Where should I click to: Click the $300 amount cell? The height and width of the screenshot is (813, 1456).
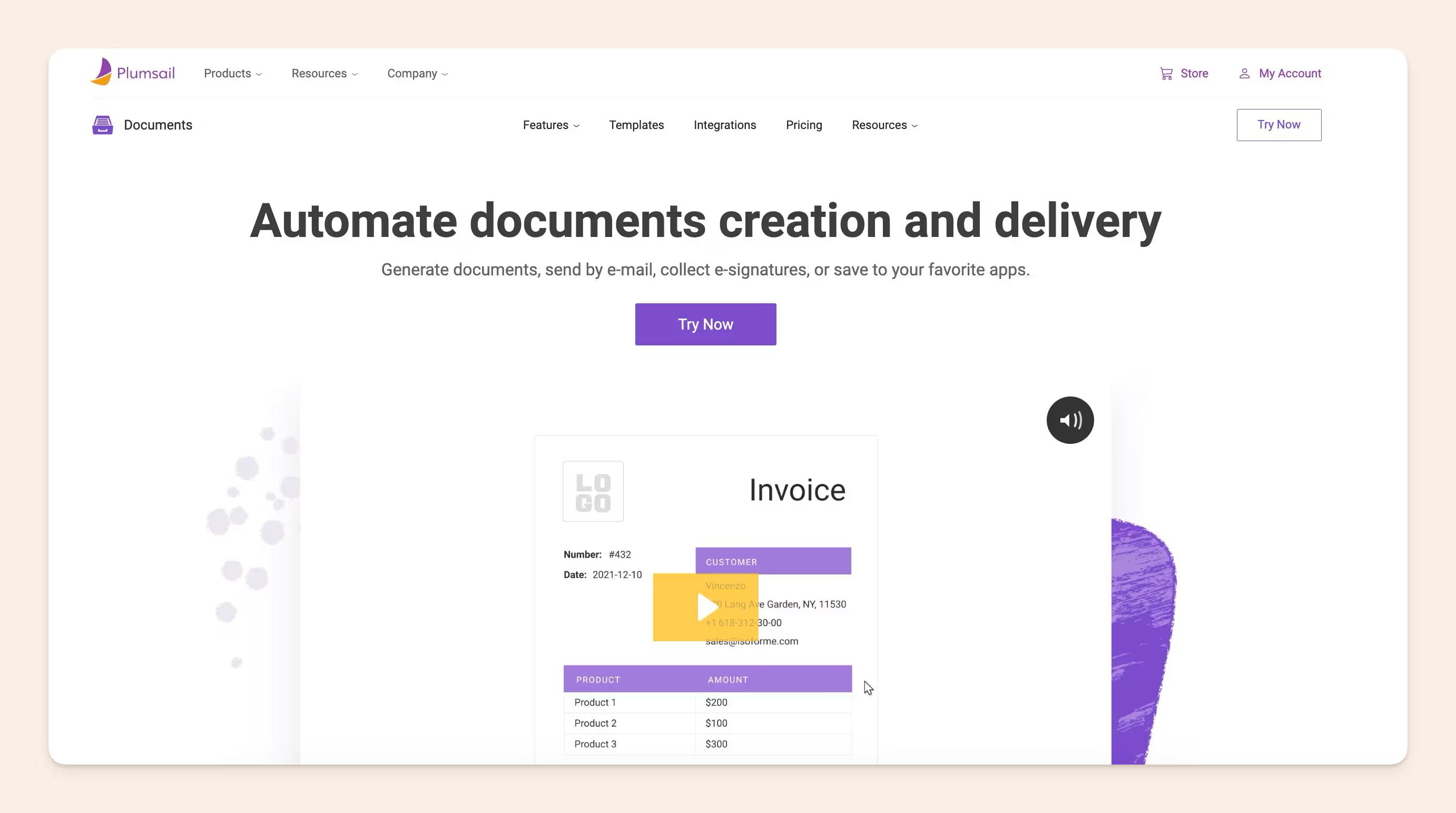pyautogui.click(x=773, y=744)
